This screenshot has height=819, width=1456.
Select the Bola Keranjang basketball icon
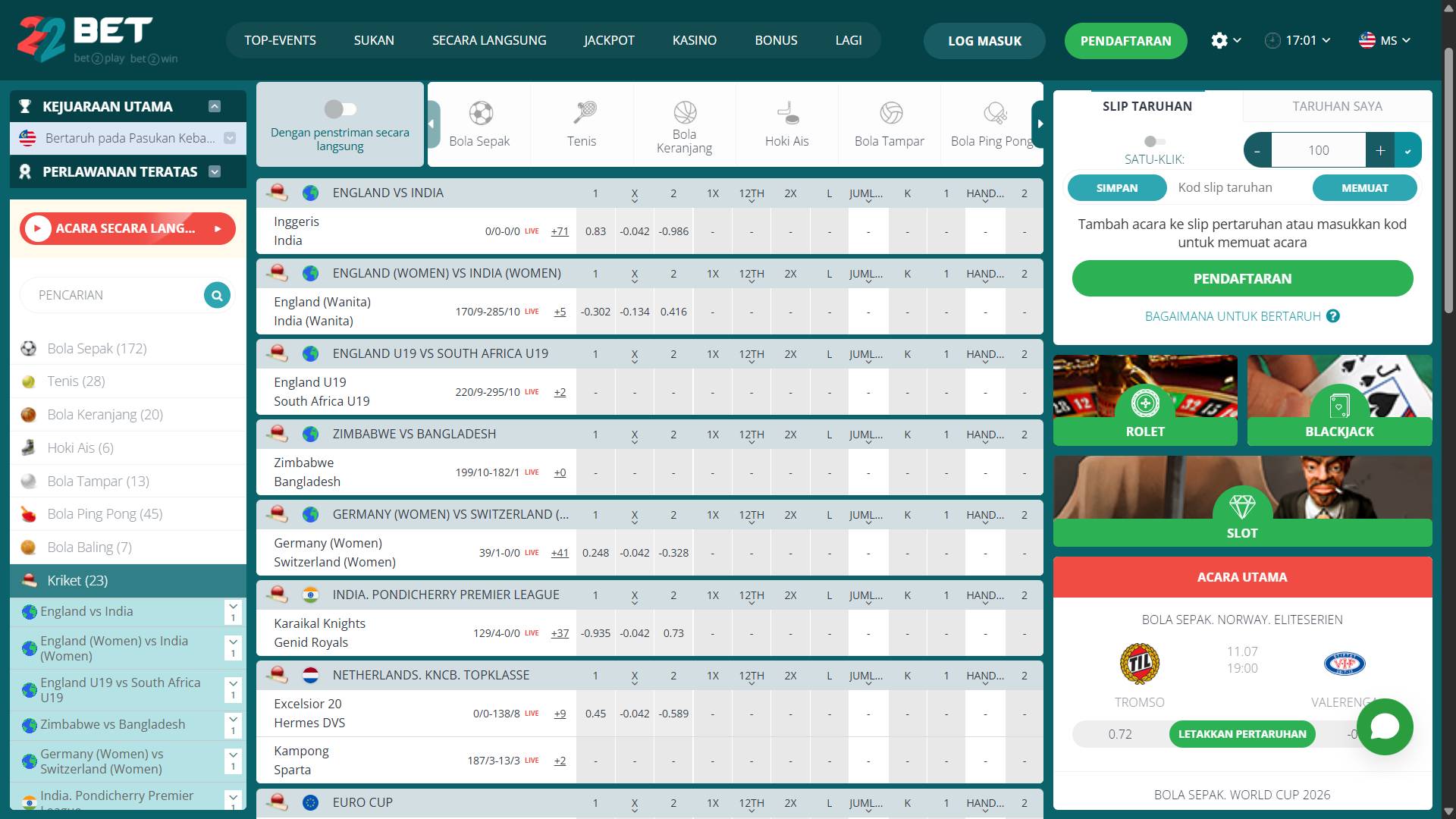point(685,112)
